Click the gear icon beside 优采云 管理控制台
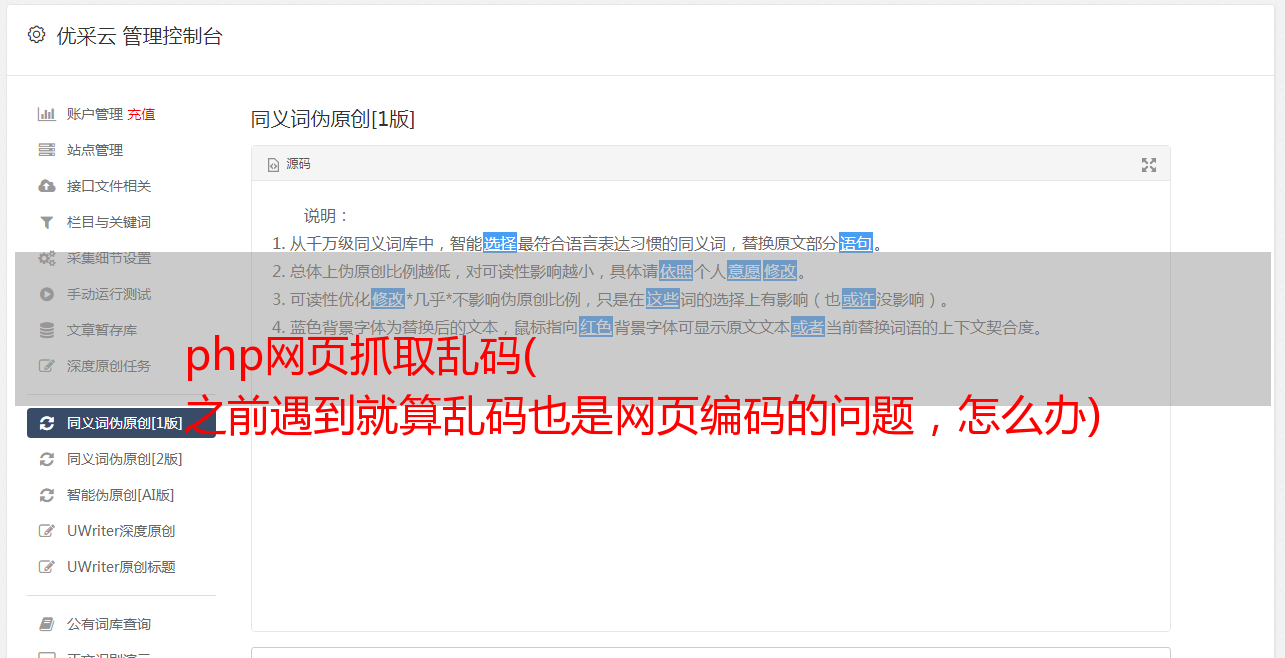Image resolution: width=1285 pixels, height=658 pixels. pos(36,35)
